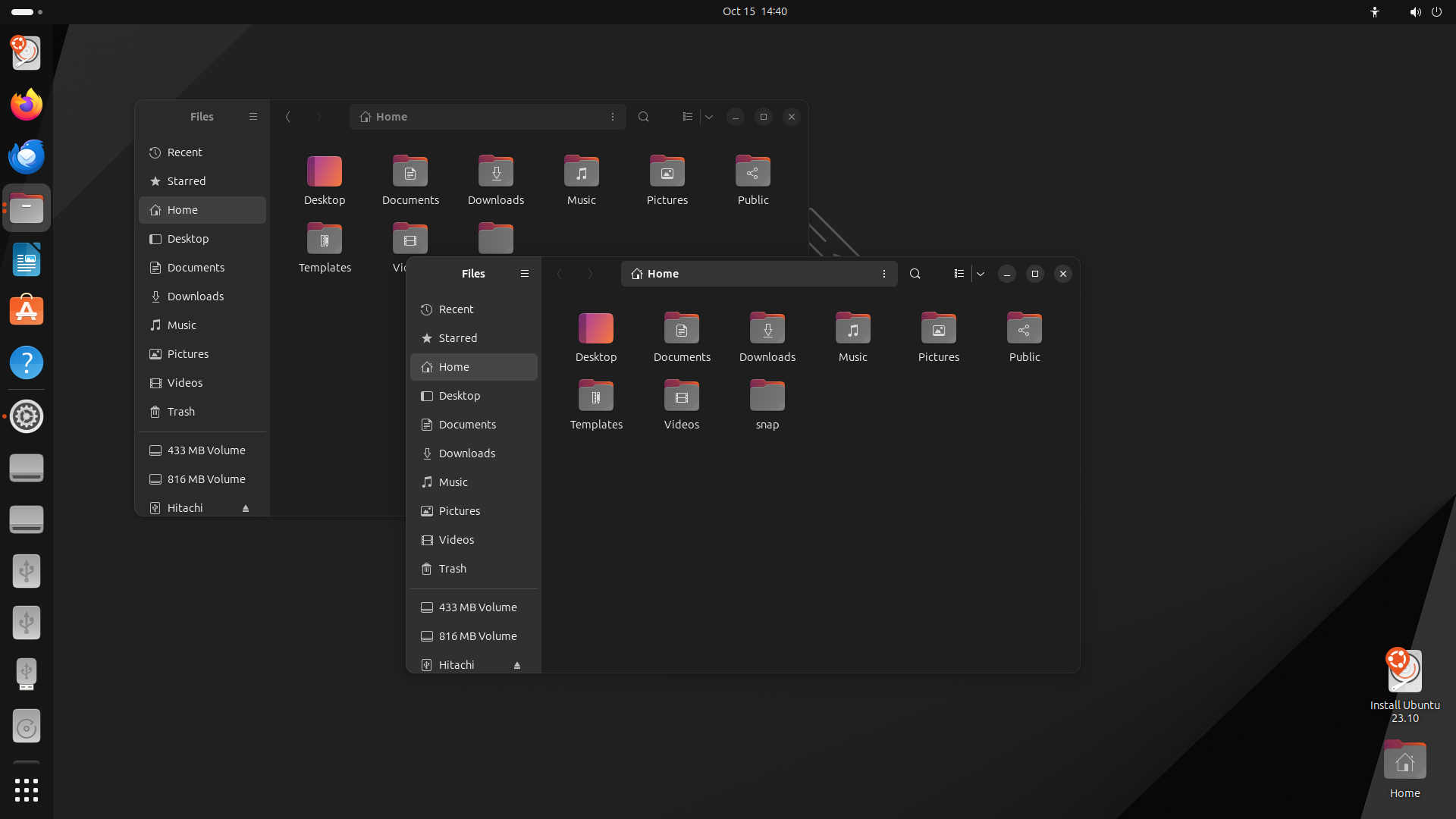Open path bar kebab menu in front window

coord(884,274)
